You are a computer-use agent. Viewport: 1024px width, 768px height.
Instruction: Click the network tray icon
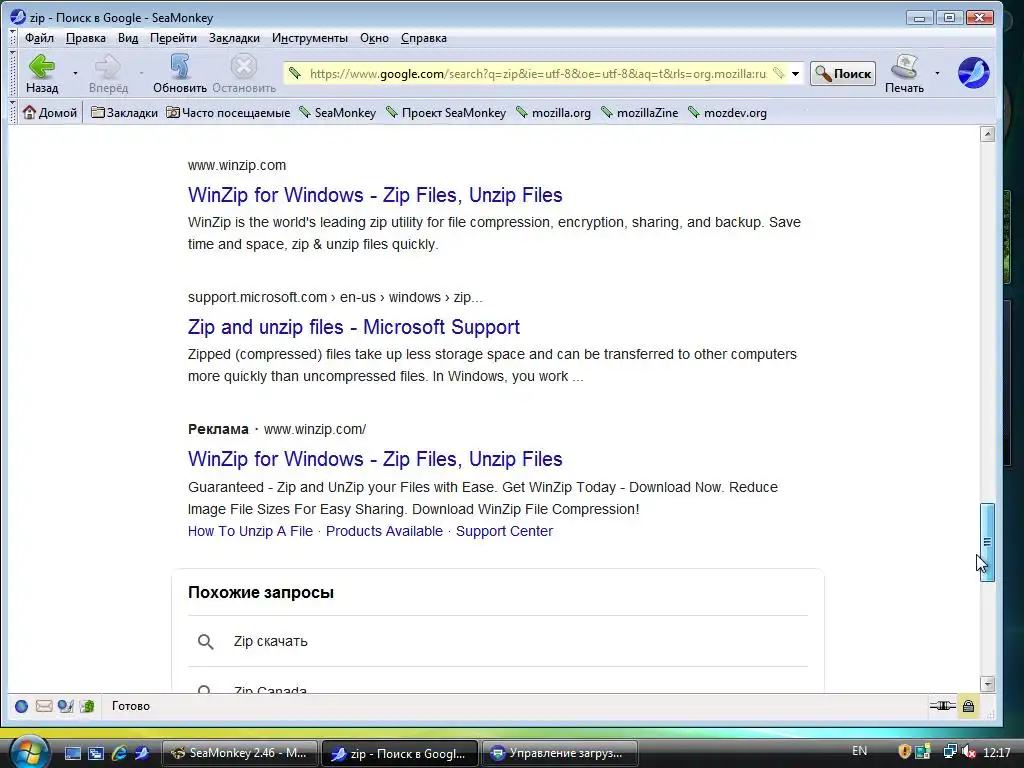pyautogui.click(x=950, y=752)
